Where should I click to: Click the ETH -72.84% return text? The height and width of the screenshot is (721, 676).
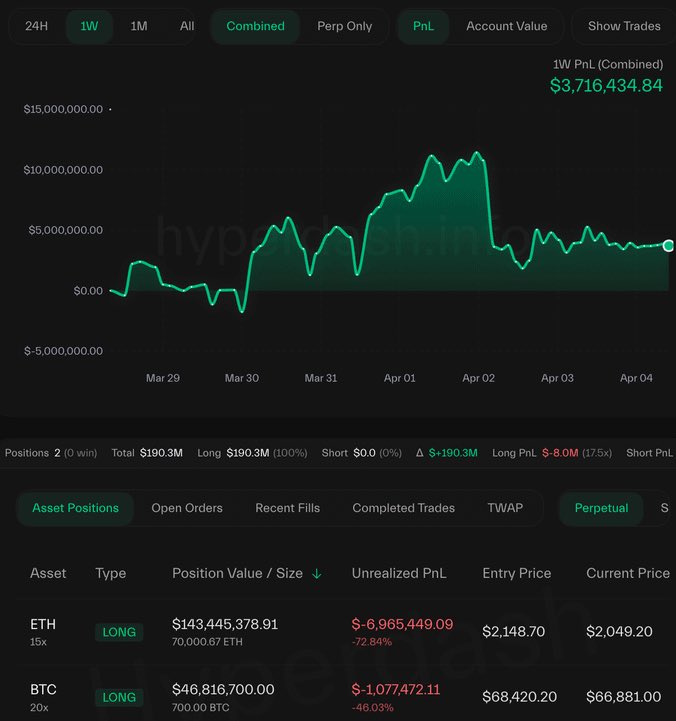[372, 642]
